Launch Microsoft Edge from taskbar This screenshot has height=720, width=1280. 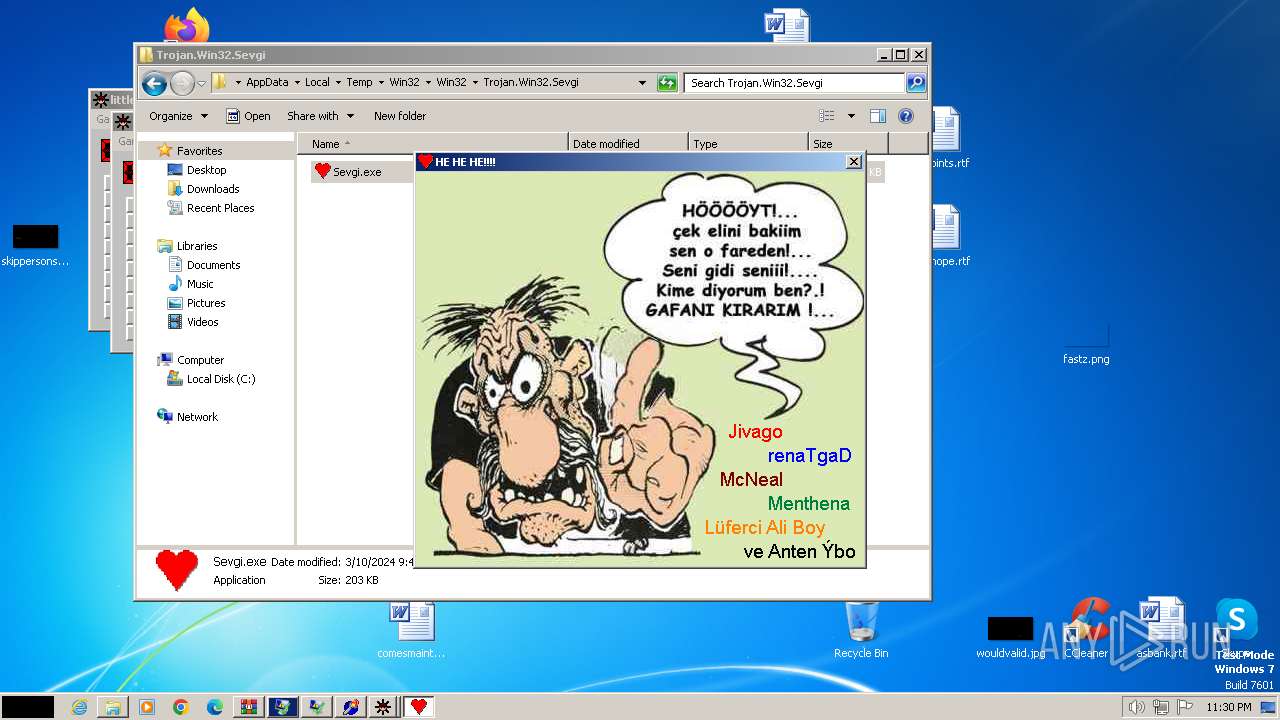tap(215, 707)
